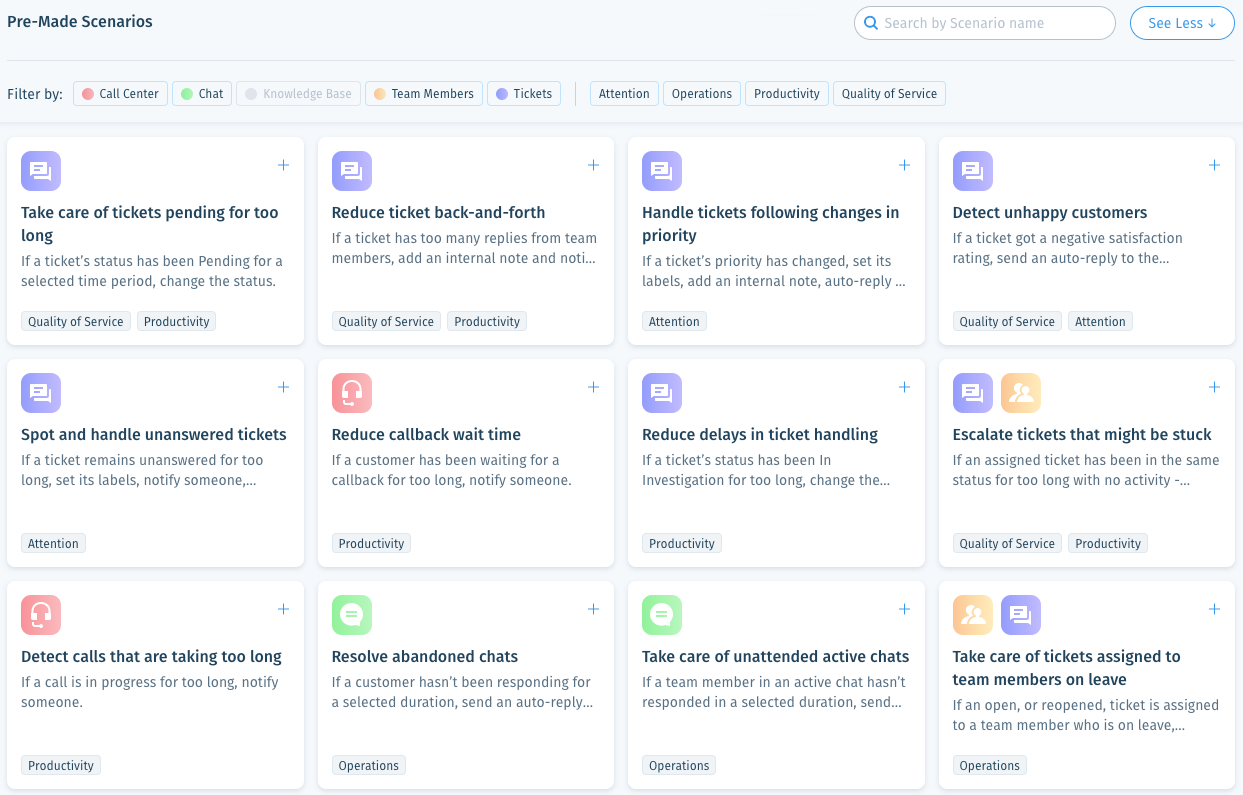Click plus icon on 'Escalate tickets that might be stuck'
Screen dimensions: 1243x795
[1214, 387]
